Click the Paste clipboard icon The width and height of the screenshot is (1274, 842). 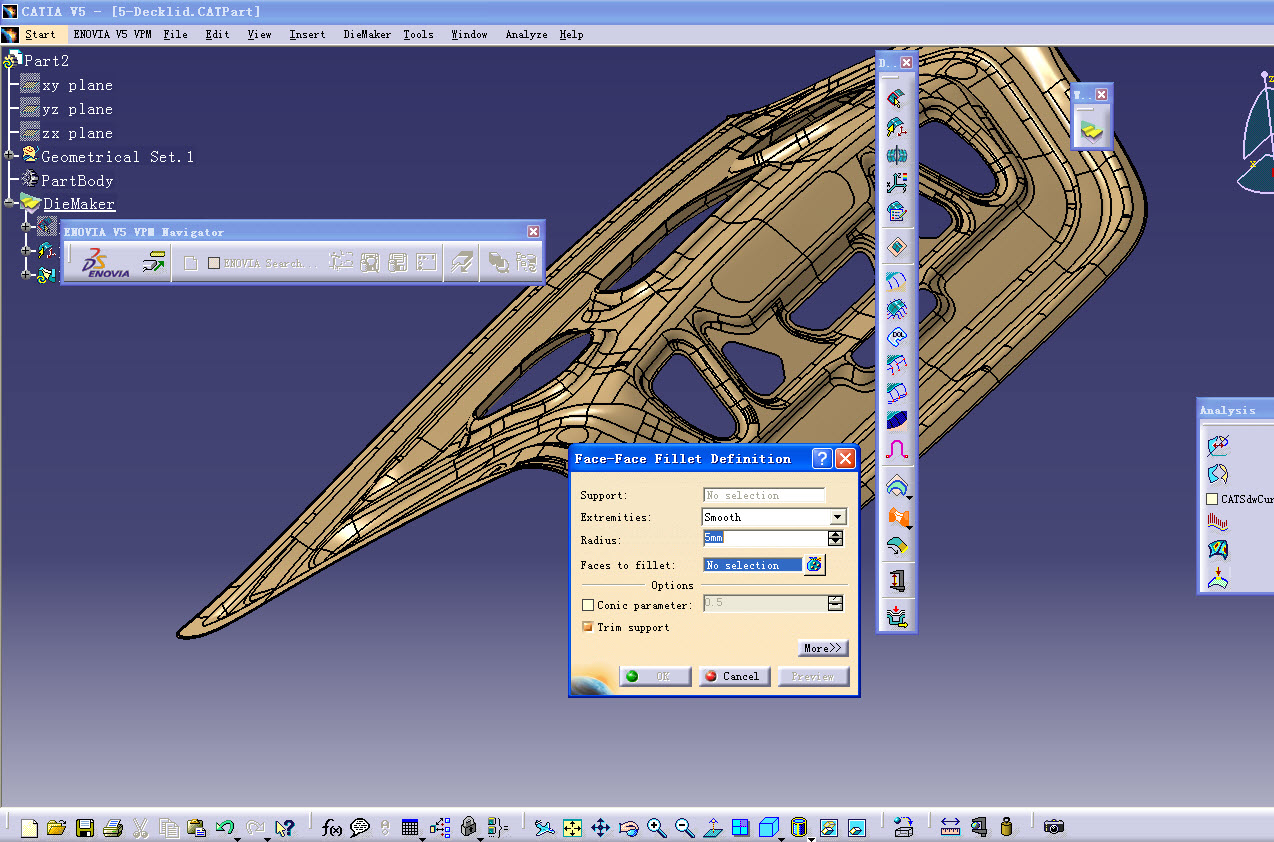coord(196,827)
